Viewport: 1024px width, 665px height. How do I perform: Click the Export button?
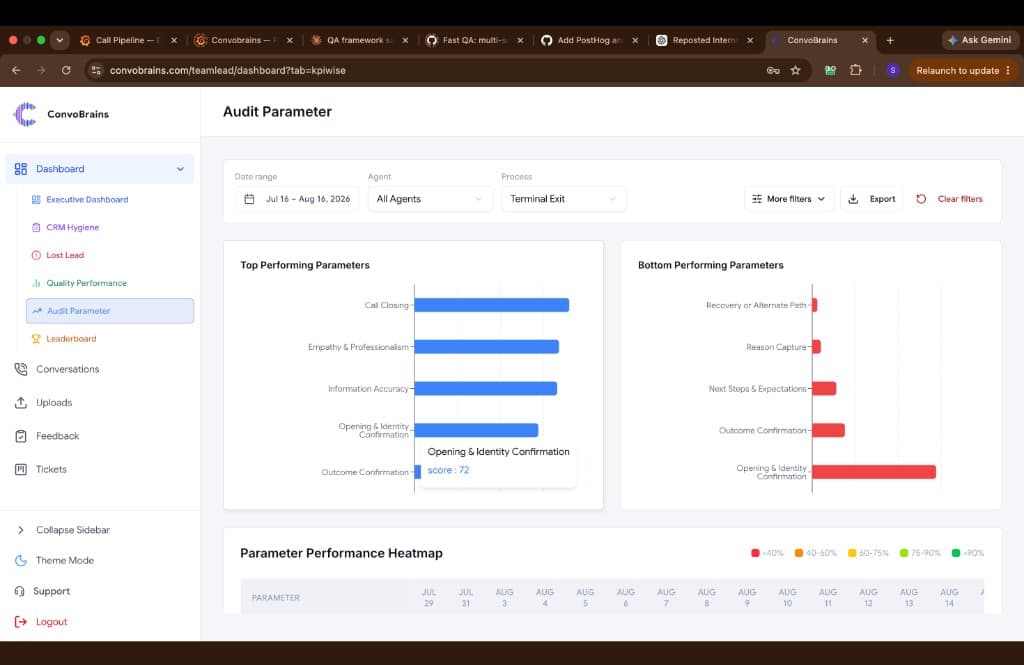coord(872,199)
